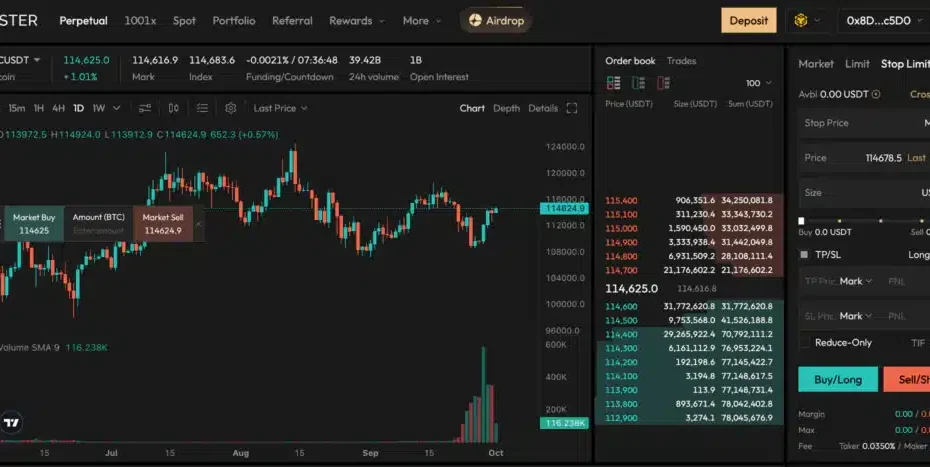Screen dimensions: 930x467
Task: Open the BNB network selector dropdown
Action: [x=807, y=20]
